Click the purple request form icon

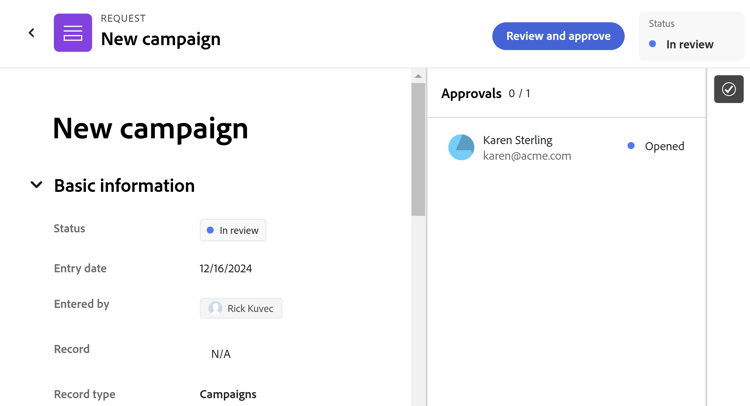pos(73,33)
